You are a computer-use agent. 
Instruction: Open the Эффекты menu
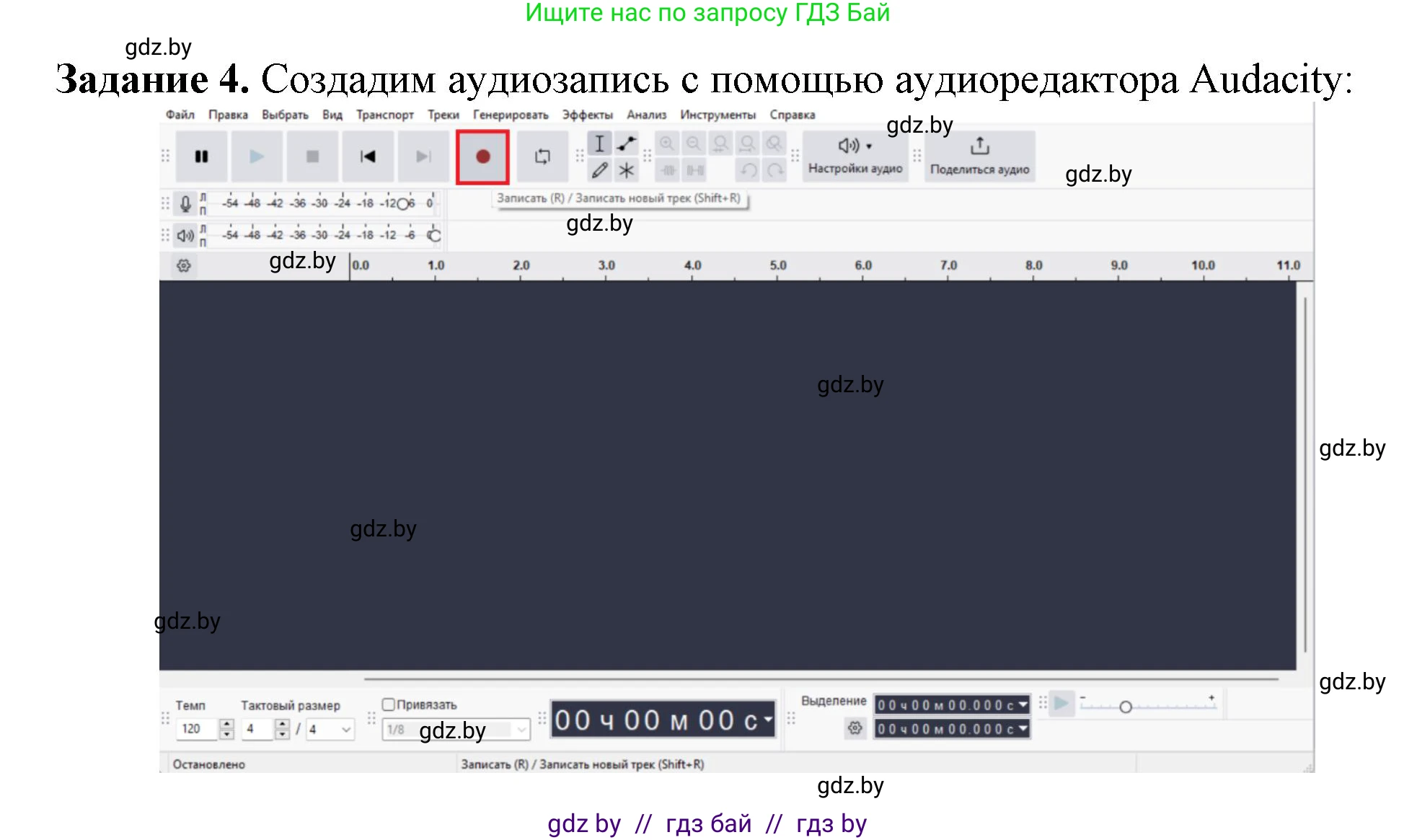(586, 114)
